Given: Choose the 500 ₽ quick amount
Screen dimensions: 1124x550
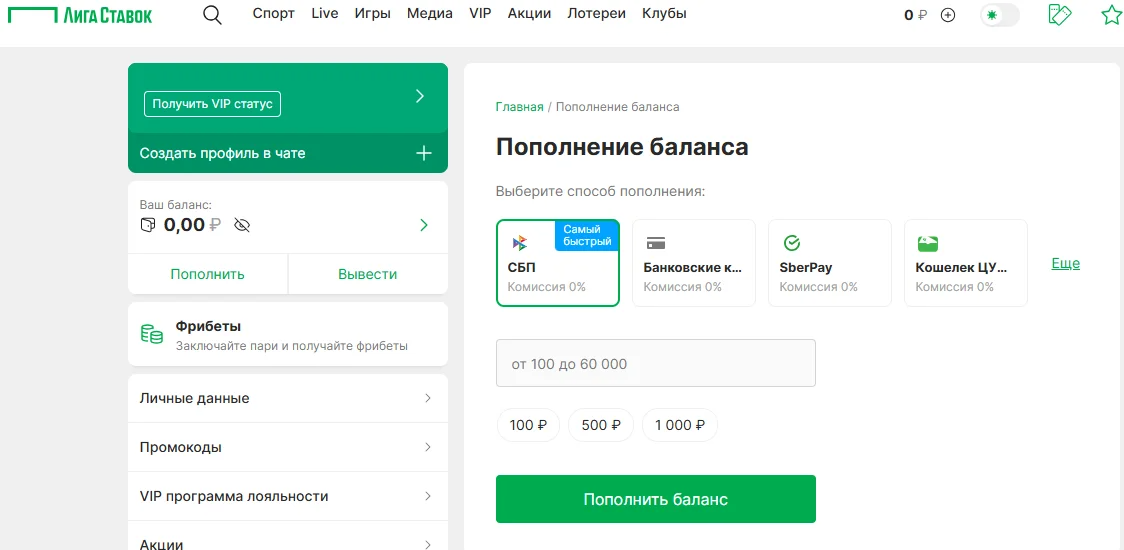Looking at the screenshot, I should tap(601, 425).
